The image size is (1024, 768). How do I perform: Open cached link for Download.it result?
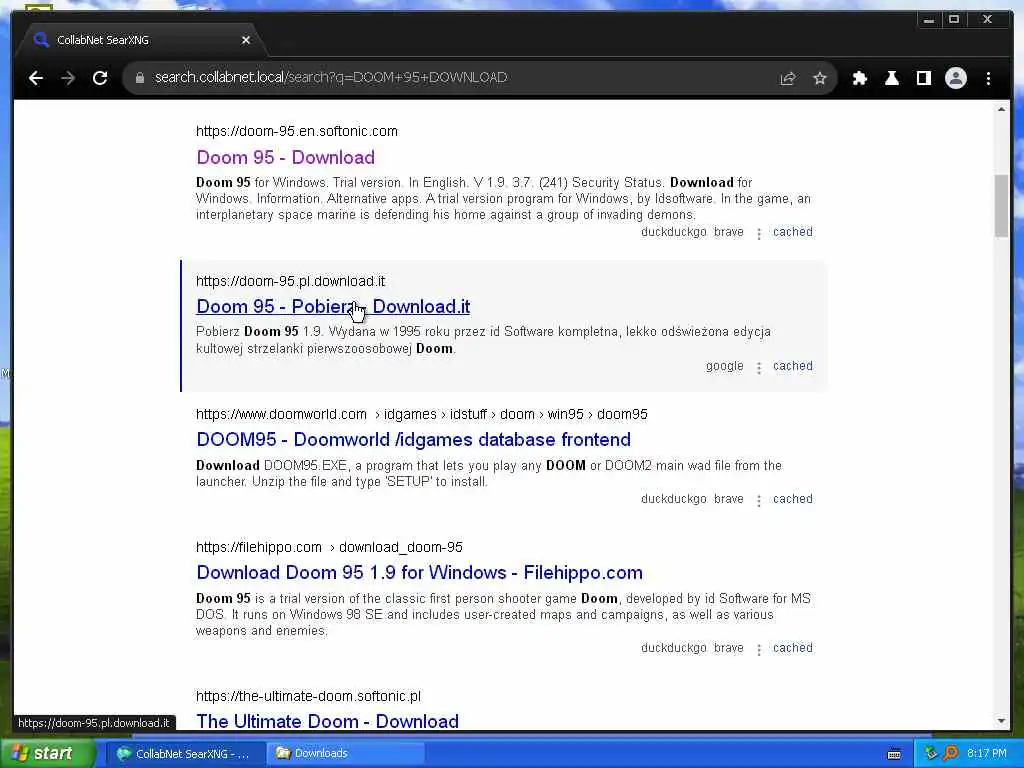click(x=793, y=366)
